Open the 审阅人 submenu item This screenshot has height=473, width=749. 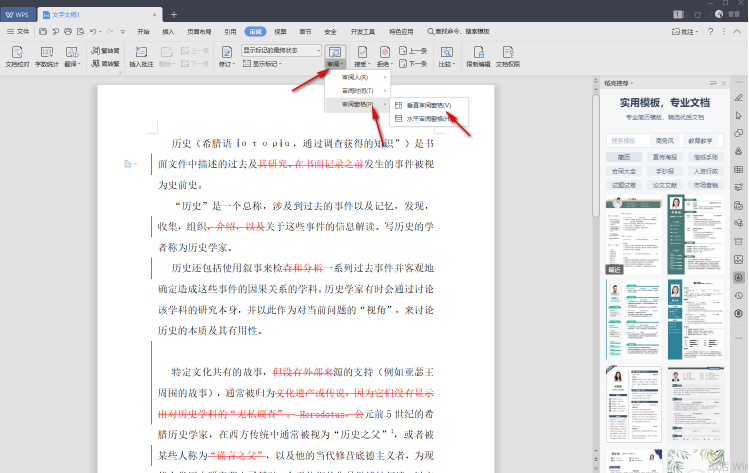[356, 77]
